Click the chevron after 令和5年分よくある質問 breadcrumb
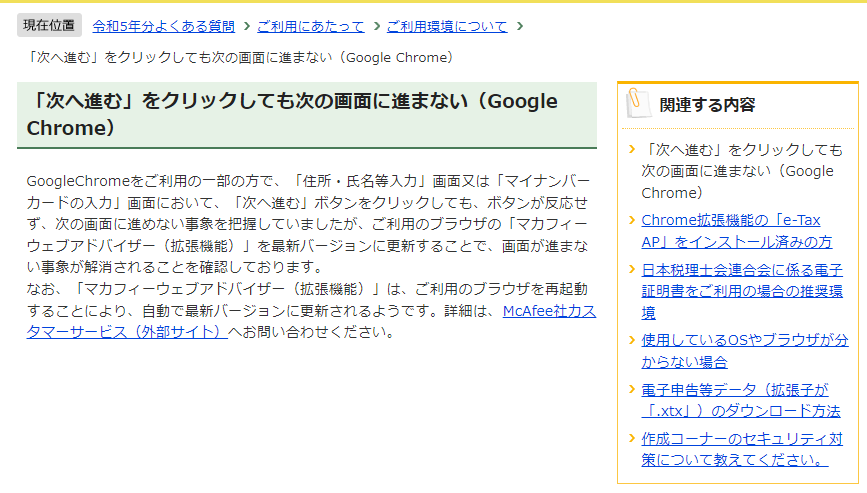867x493 pixels. (246, 26)
